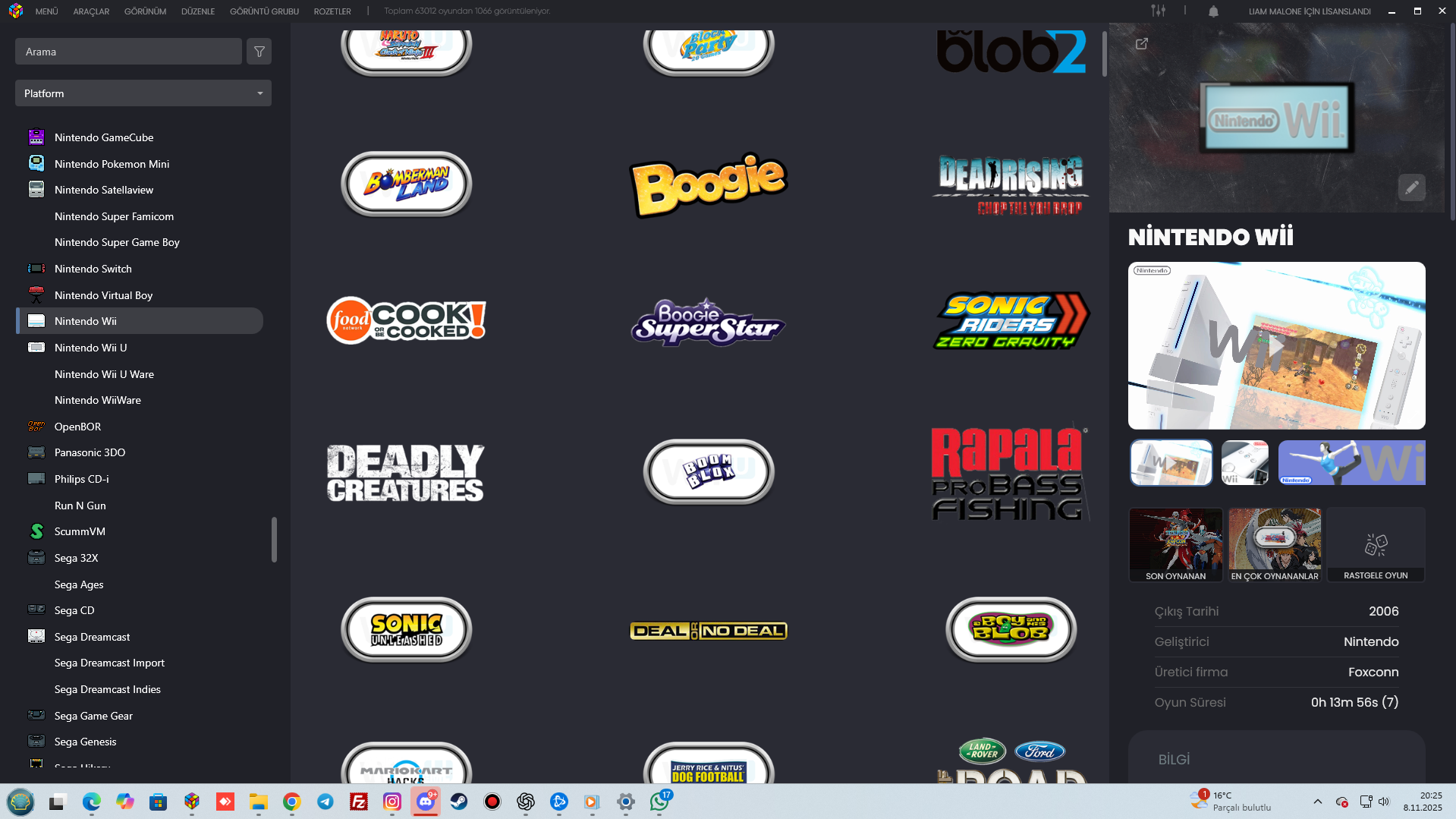Open the ROZETLER menu
This screenshot has height=819, width=1456.
tap(332, 11)
